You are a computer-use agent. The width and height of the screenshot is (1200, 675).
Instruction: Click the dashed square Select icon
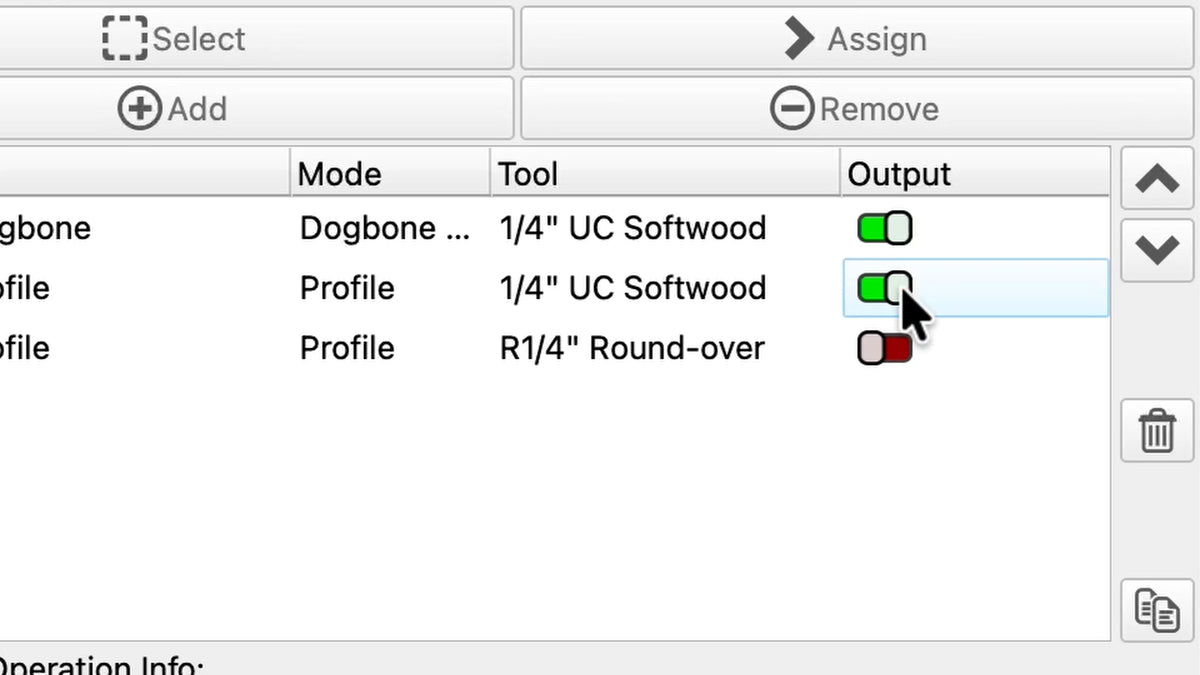pyautogui.click(x=125, y=38)
